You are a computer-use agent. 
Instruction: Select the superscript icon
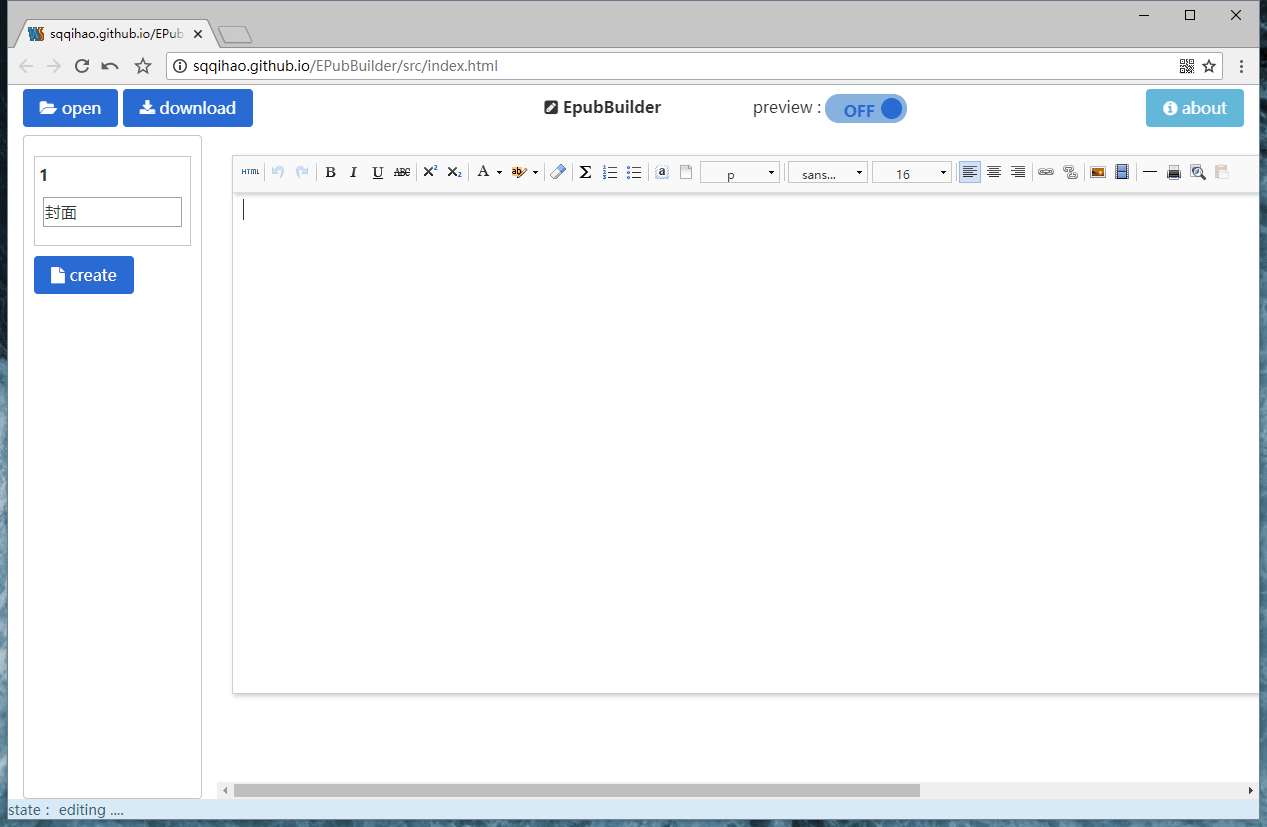coord(429,171)
